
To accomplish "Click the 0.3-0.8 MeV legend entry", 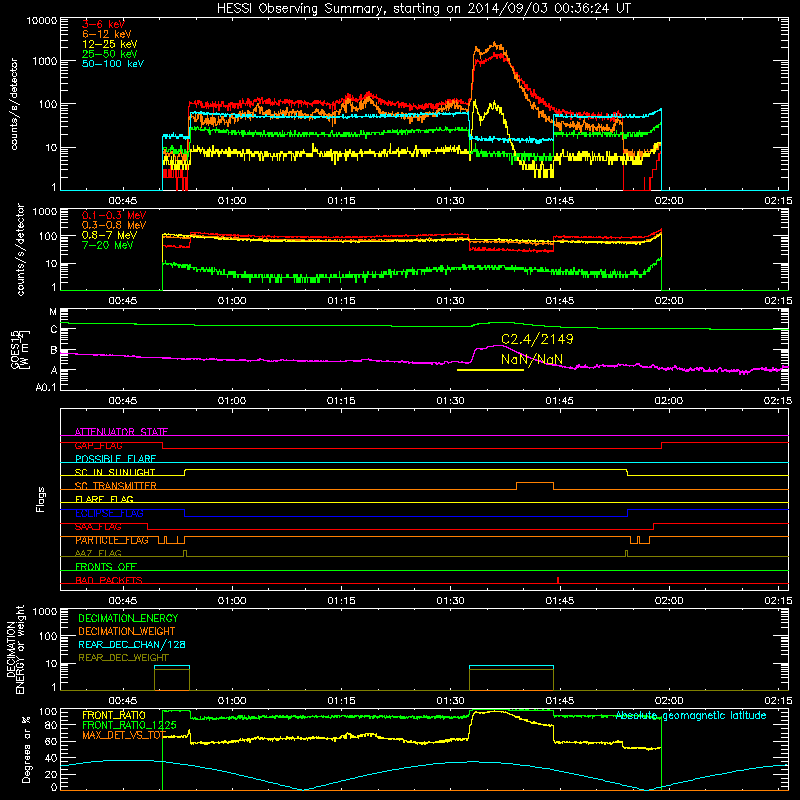I will (x=114, y=225).
